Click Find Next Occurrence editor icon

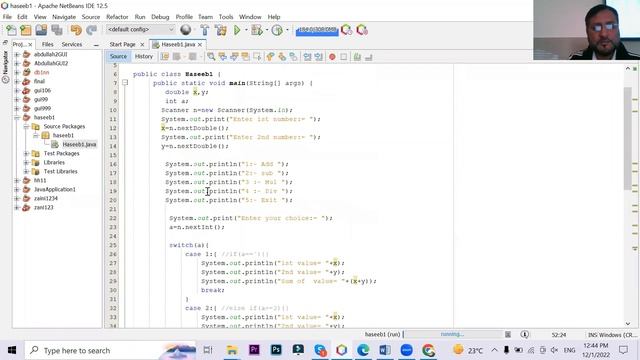coord(234,57)
